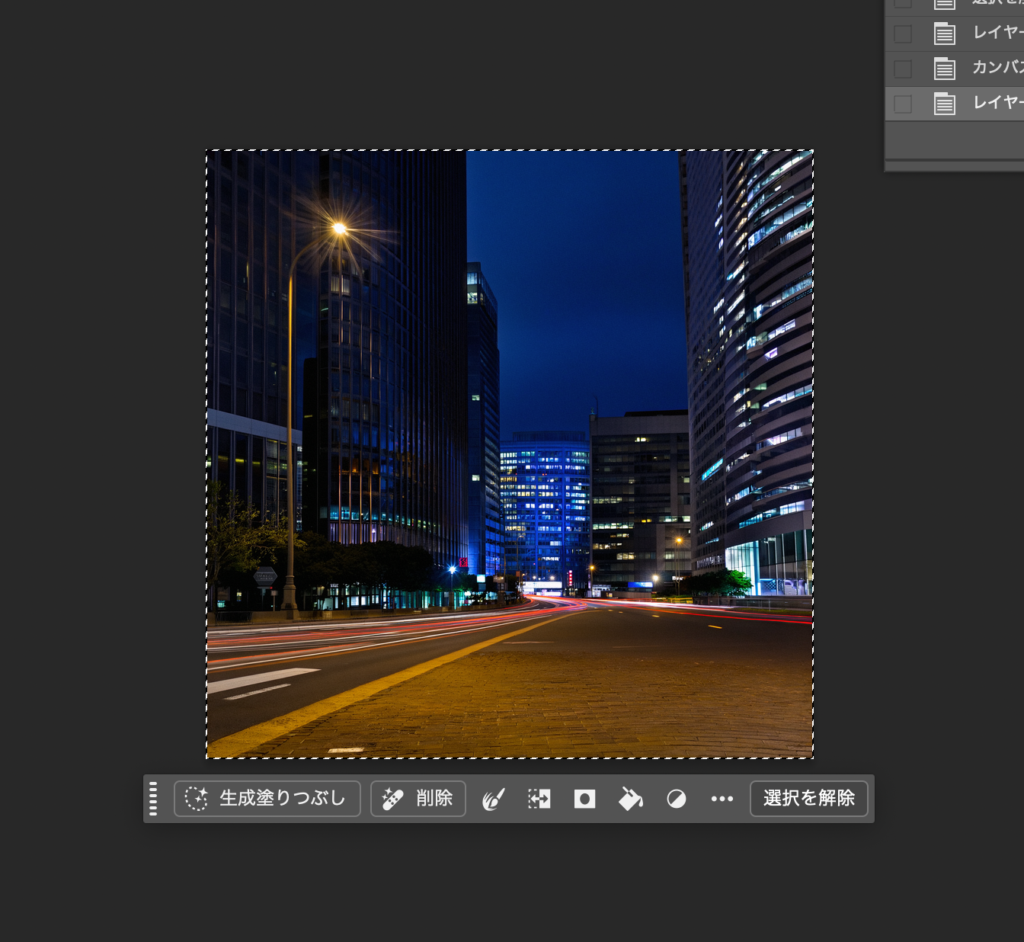The width and height of the screenshot is (1024, 942).
Task: Click the half-circle adjustment layer icon
Action: coord(676,799)
